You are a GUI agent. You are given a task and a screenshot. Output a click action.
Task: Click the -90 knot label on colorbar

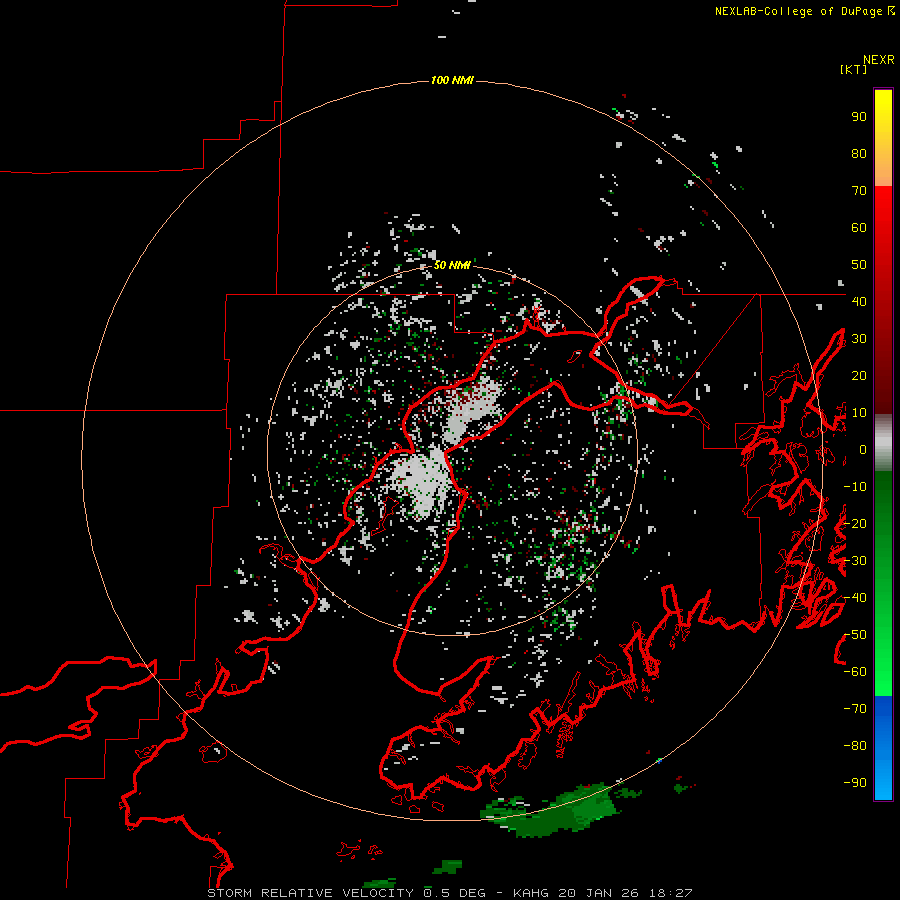(855, 782)
